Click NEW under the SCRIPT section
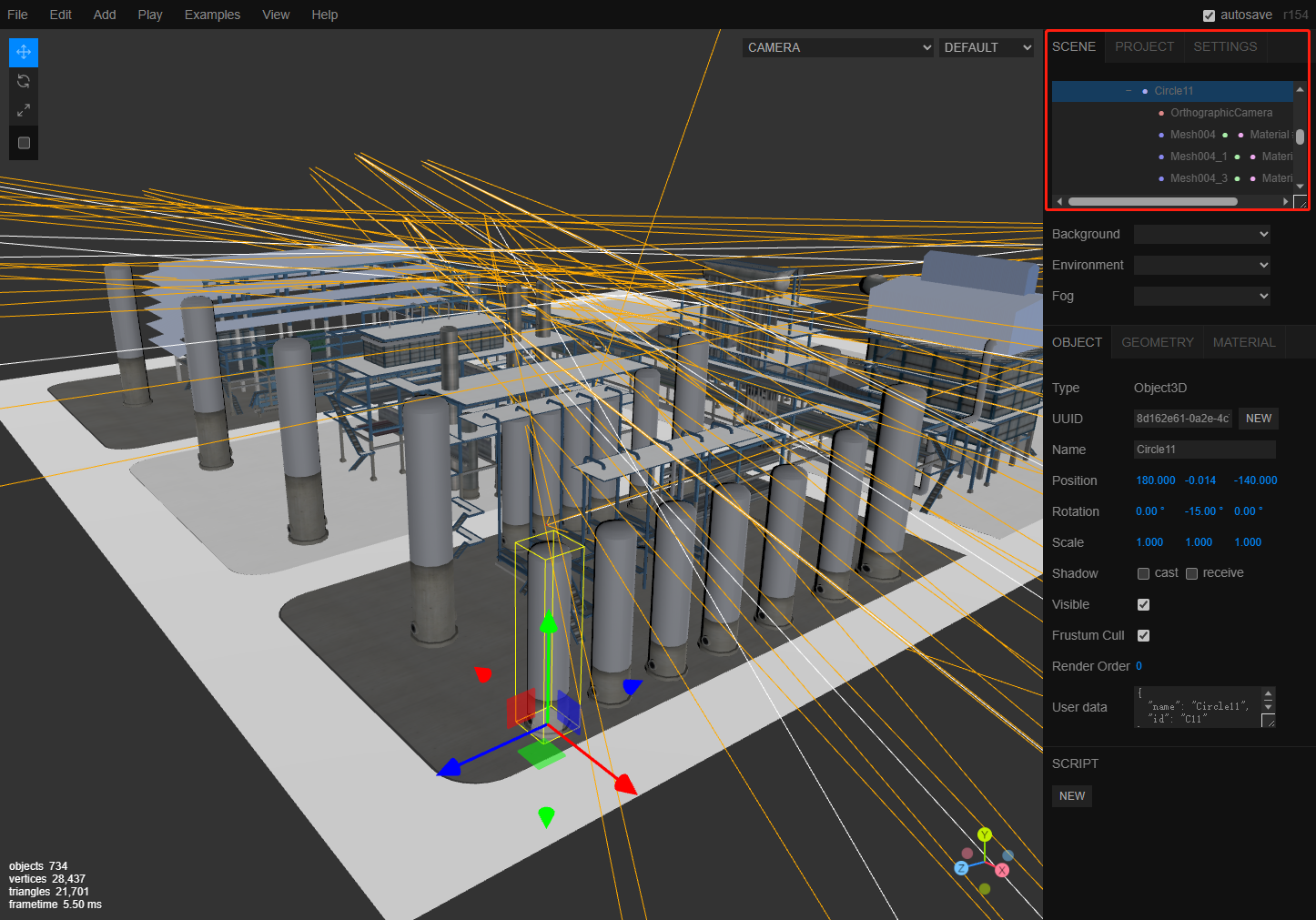1316x920 pixels. 1071,796
